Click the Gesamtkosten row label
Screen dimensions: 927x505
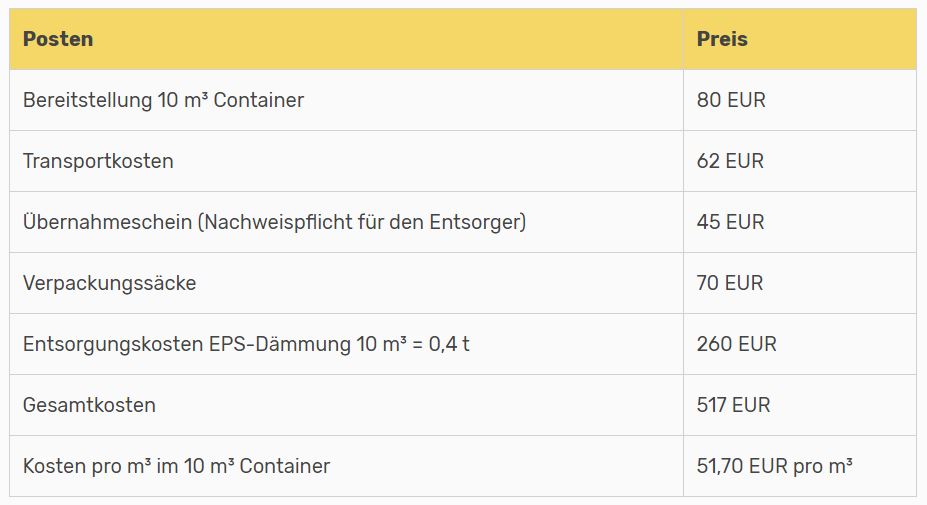89,405
